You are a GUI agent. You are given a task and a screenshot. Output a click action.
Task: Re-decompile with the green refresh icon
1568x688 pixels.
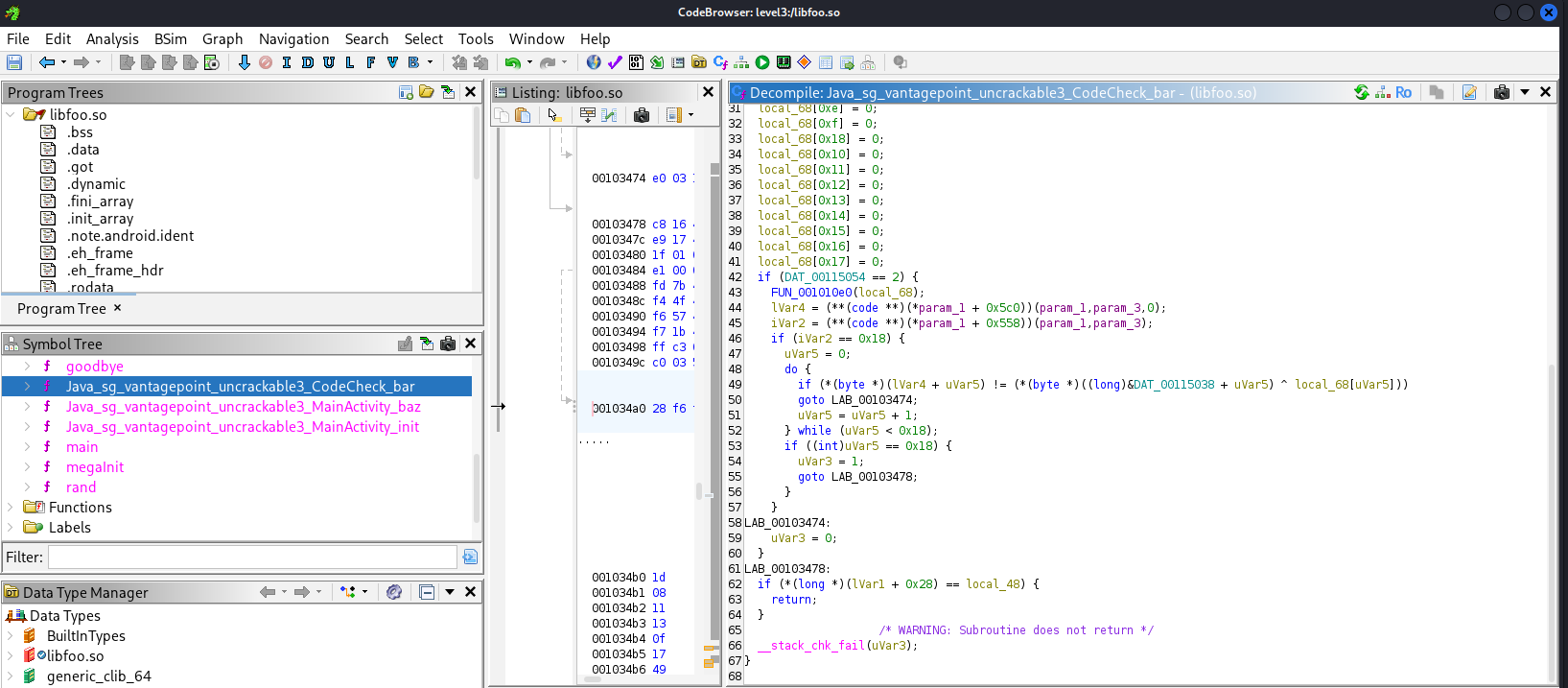1361,92
